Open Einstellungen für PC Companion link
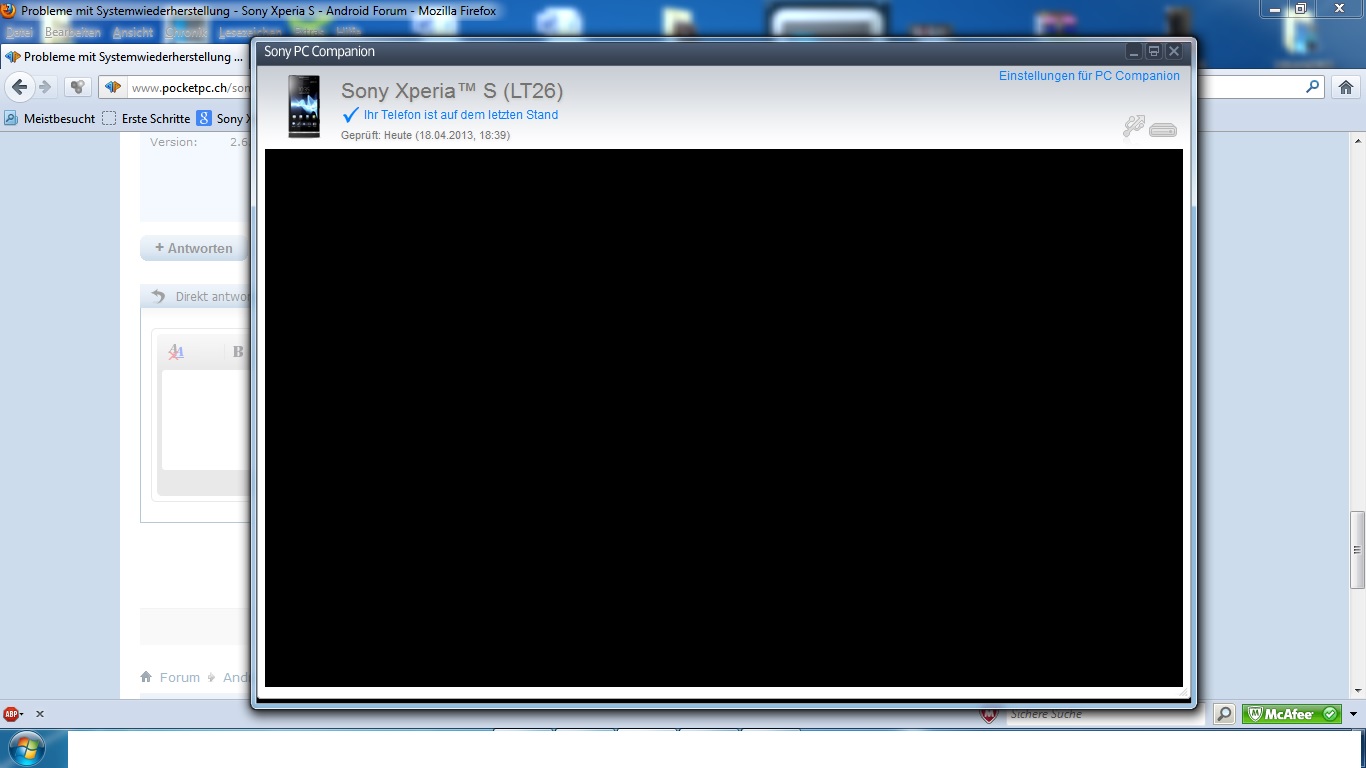Viewport: 1366px width, 768px height. click(x=1089, y=76)
